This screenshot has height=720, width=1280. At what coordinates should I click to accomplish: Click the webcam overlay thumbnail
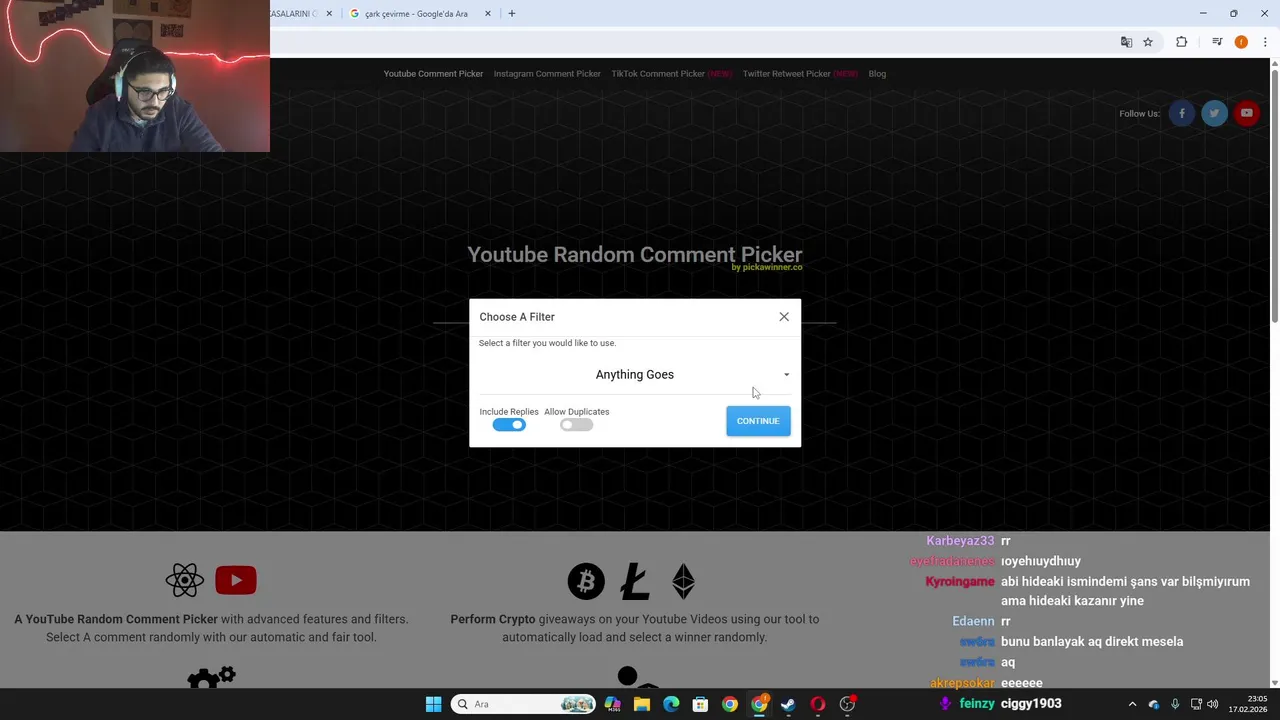point(135,76)
